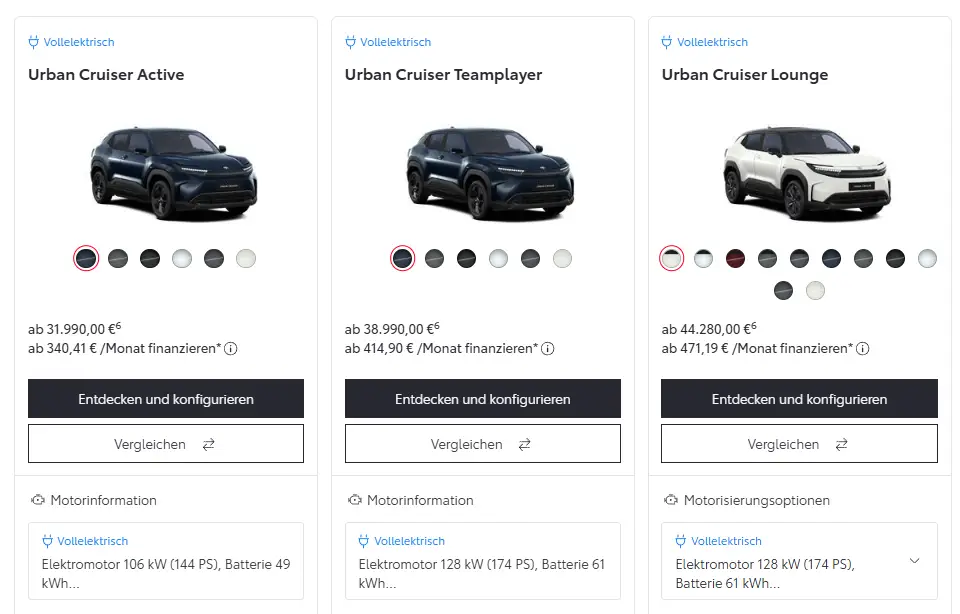Choose last white swatch for Urban Cruiser Active

246,259
